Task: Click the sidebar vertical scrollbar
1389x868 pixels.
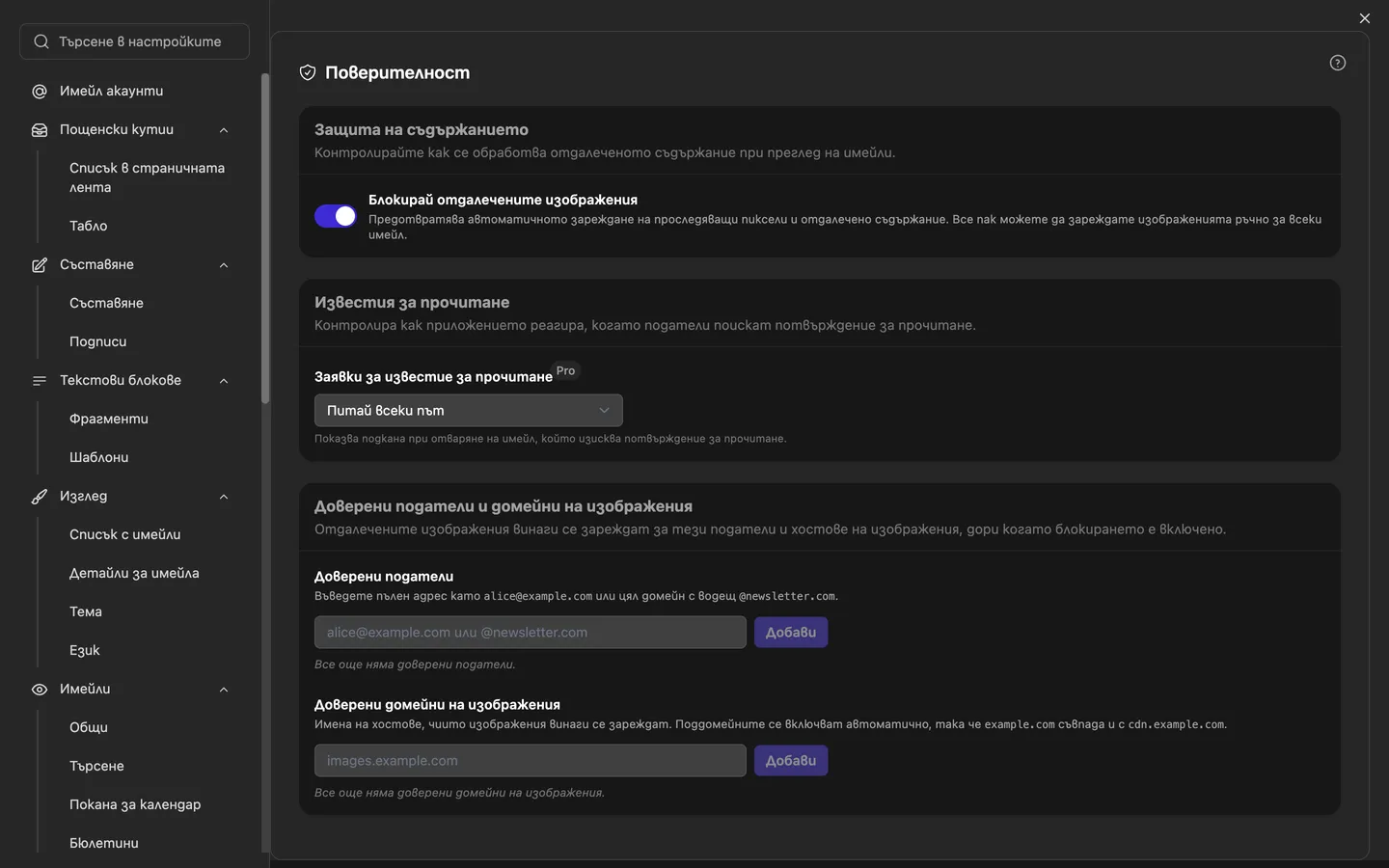Action: pos(265,239)
